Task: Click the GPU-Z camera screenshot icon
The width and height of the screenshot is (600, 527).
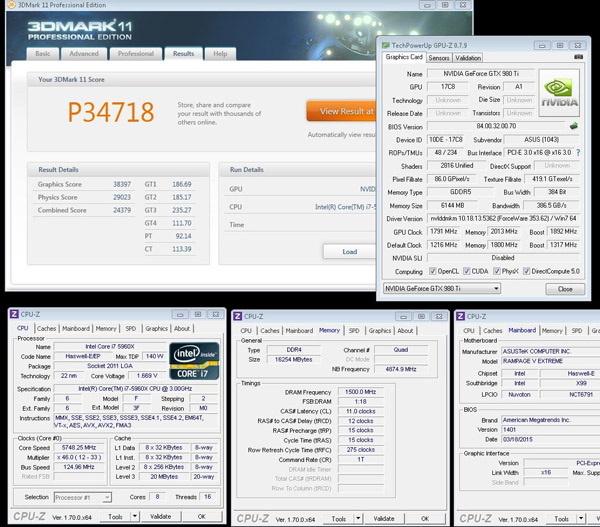Action: (579, 57)
